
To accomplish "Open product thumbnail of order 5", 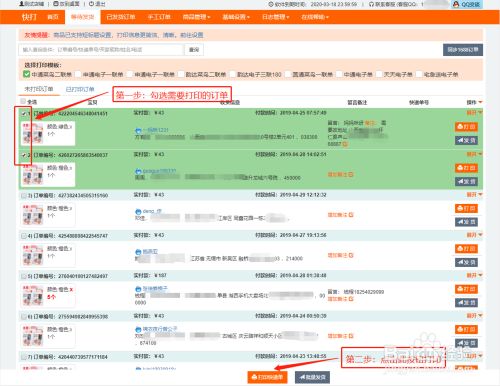I will tap(33, 295).
